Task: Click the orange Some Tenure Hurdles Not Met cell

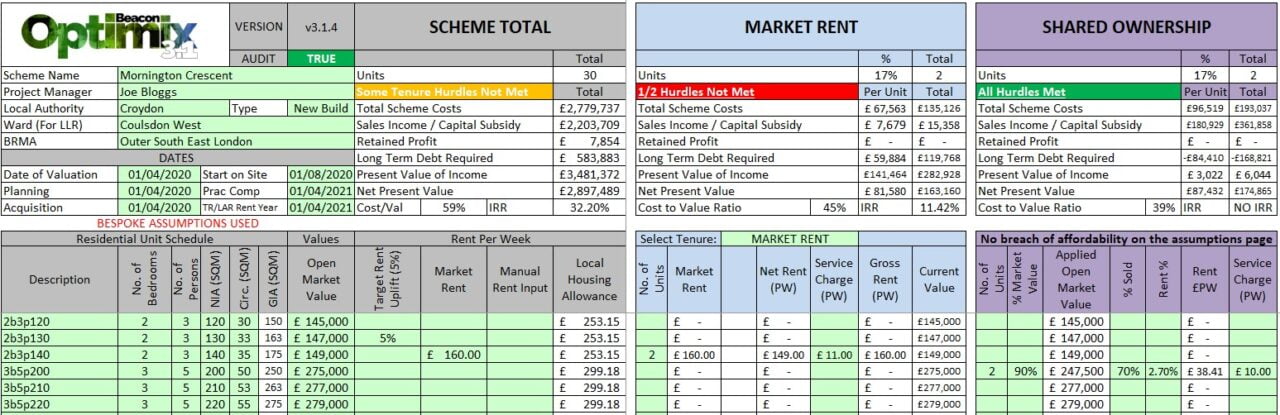Action: pos(454,92)
